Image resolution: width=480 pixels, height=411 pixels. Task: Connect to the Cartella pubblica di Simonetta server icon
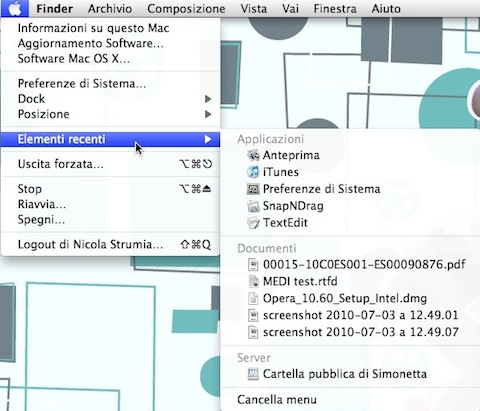coord(253,374)
